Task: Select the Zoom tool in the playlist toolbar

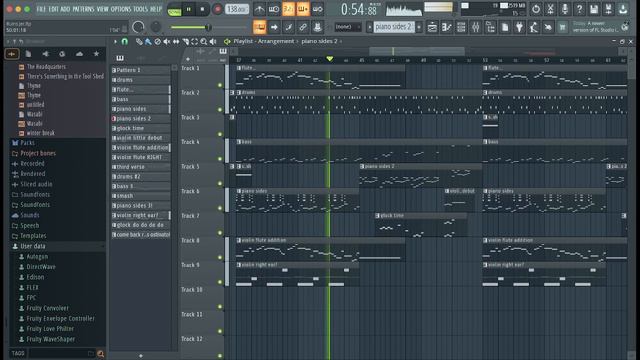Action: (204, 42)
